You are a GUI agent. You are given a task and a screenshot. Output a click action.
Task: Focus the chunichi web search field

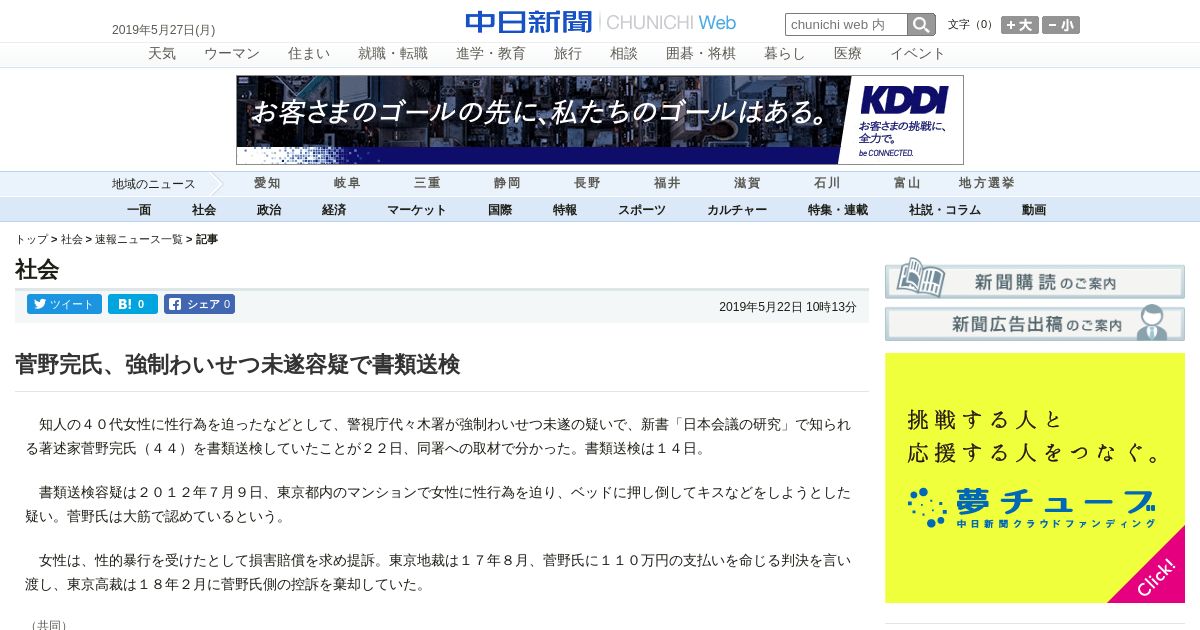846,25
